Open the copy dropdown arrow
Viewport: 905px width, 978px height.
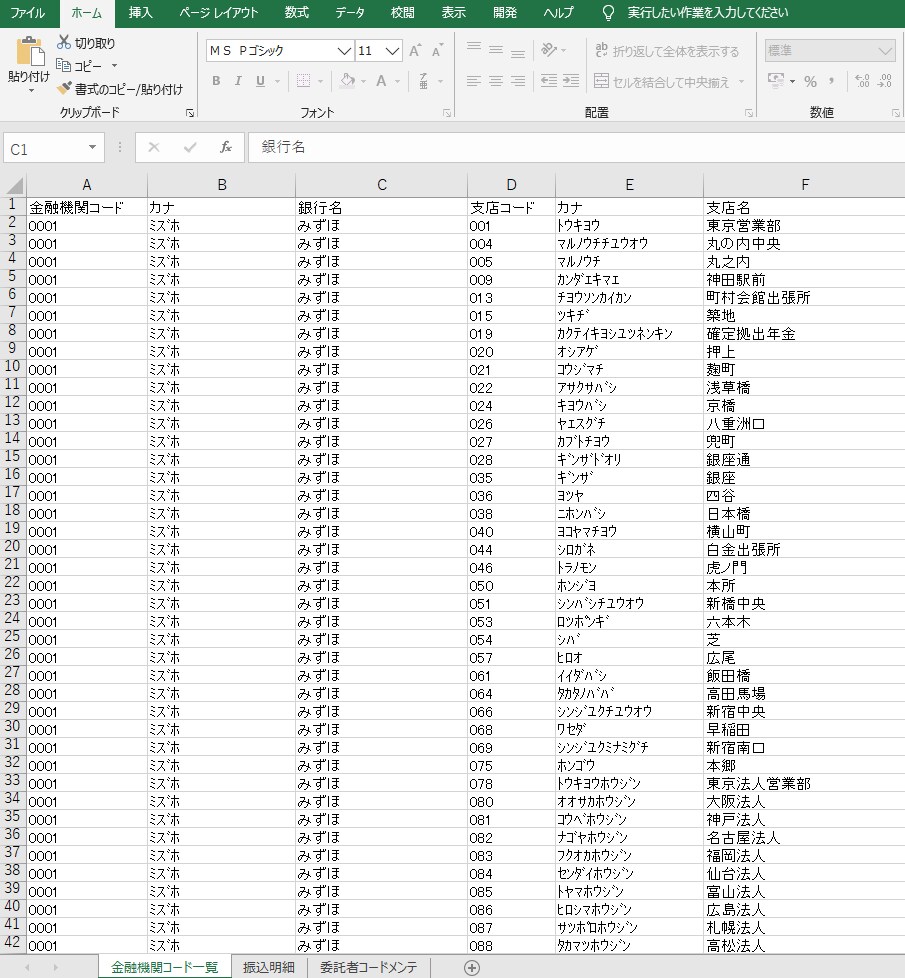[x=114, y=65]
